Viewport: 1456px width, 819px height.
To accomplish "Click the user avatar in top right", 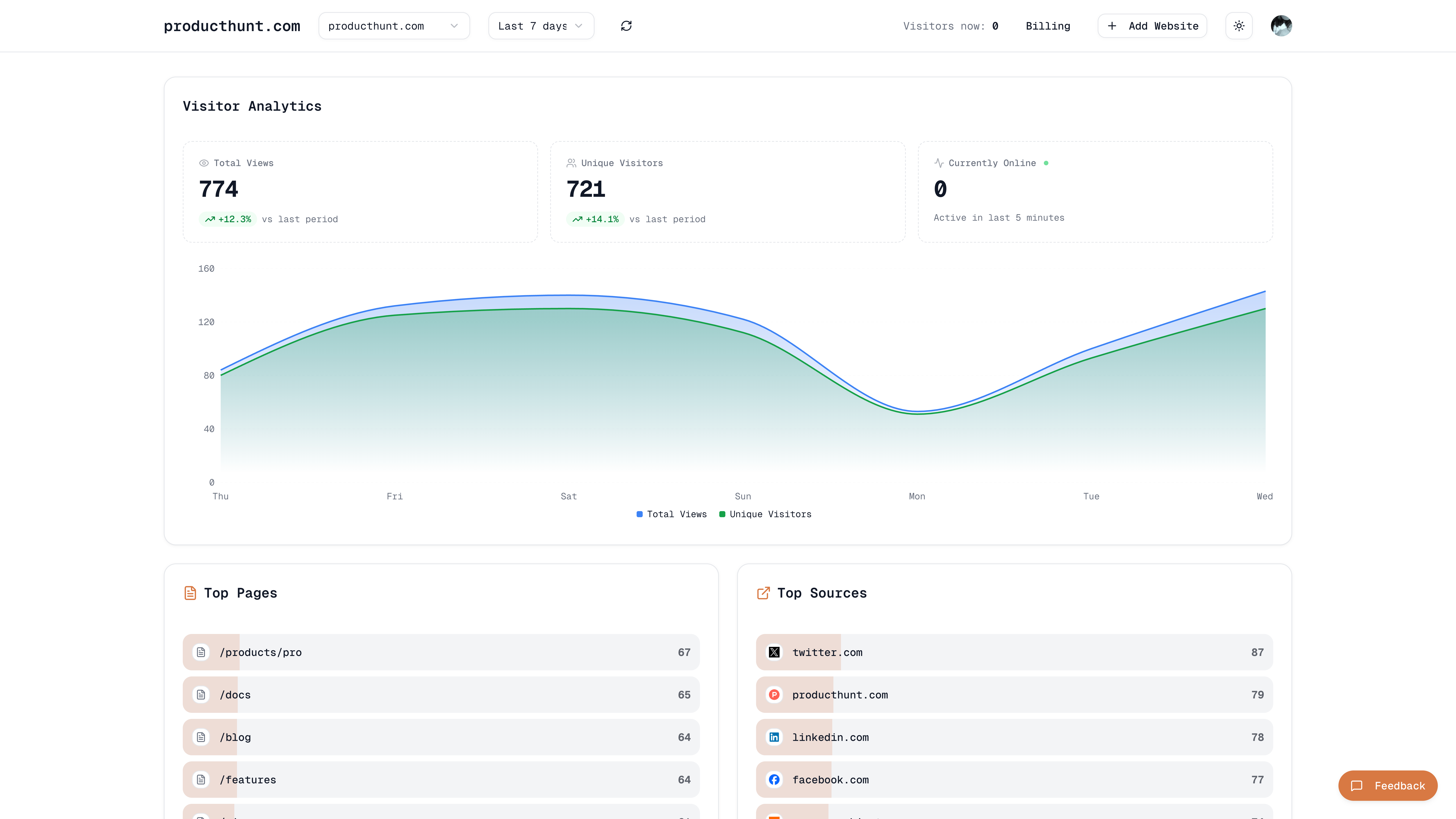I will [1281, 25].
